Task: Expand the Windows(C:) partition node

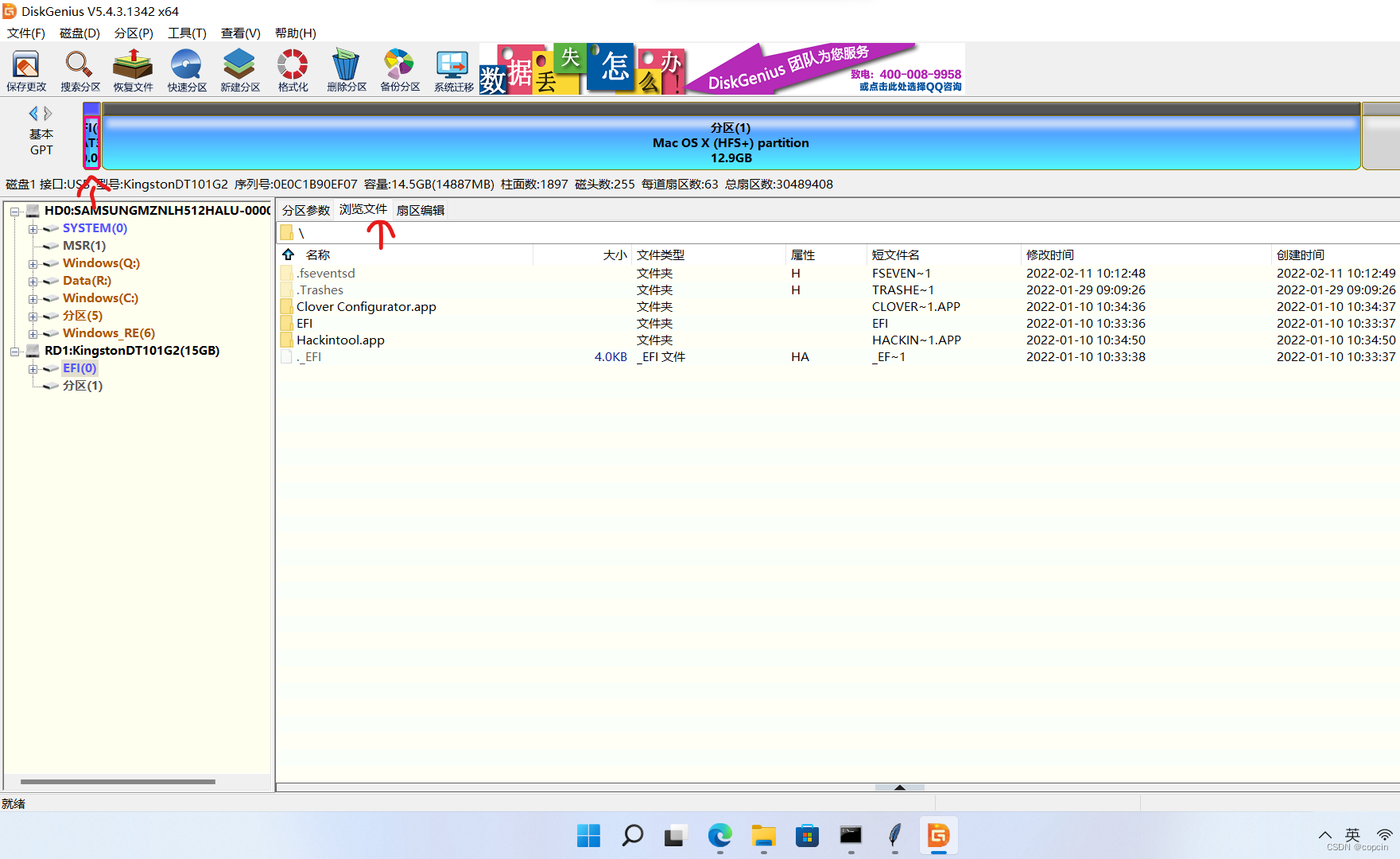Action: [x=33, y=299]
